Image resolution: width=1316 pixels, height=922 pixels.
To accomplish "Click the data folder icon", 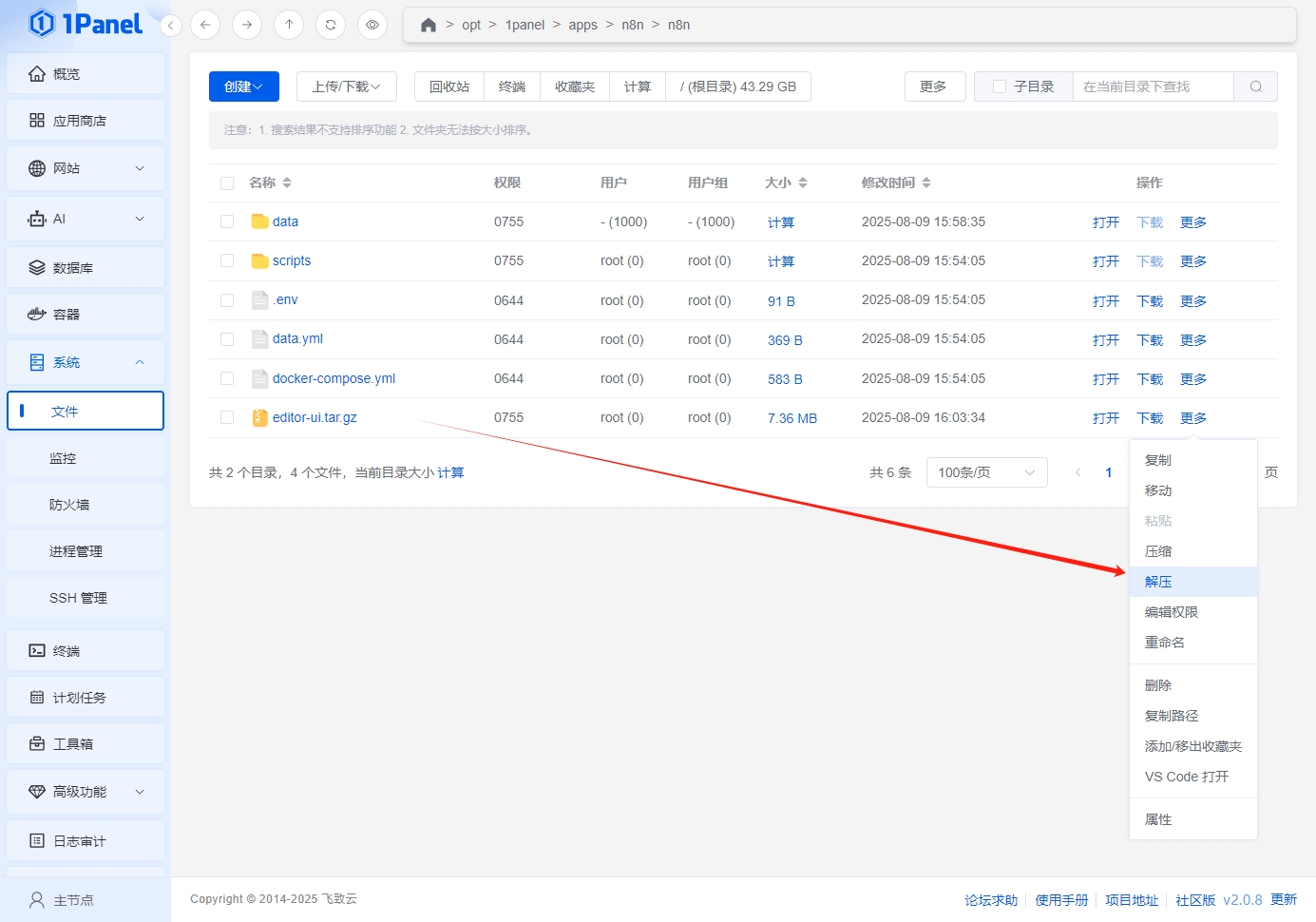I will coord(259,221).
